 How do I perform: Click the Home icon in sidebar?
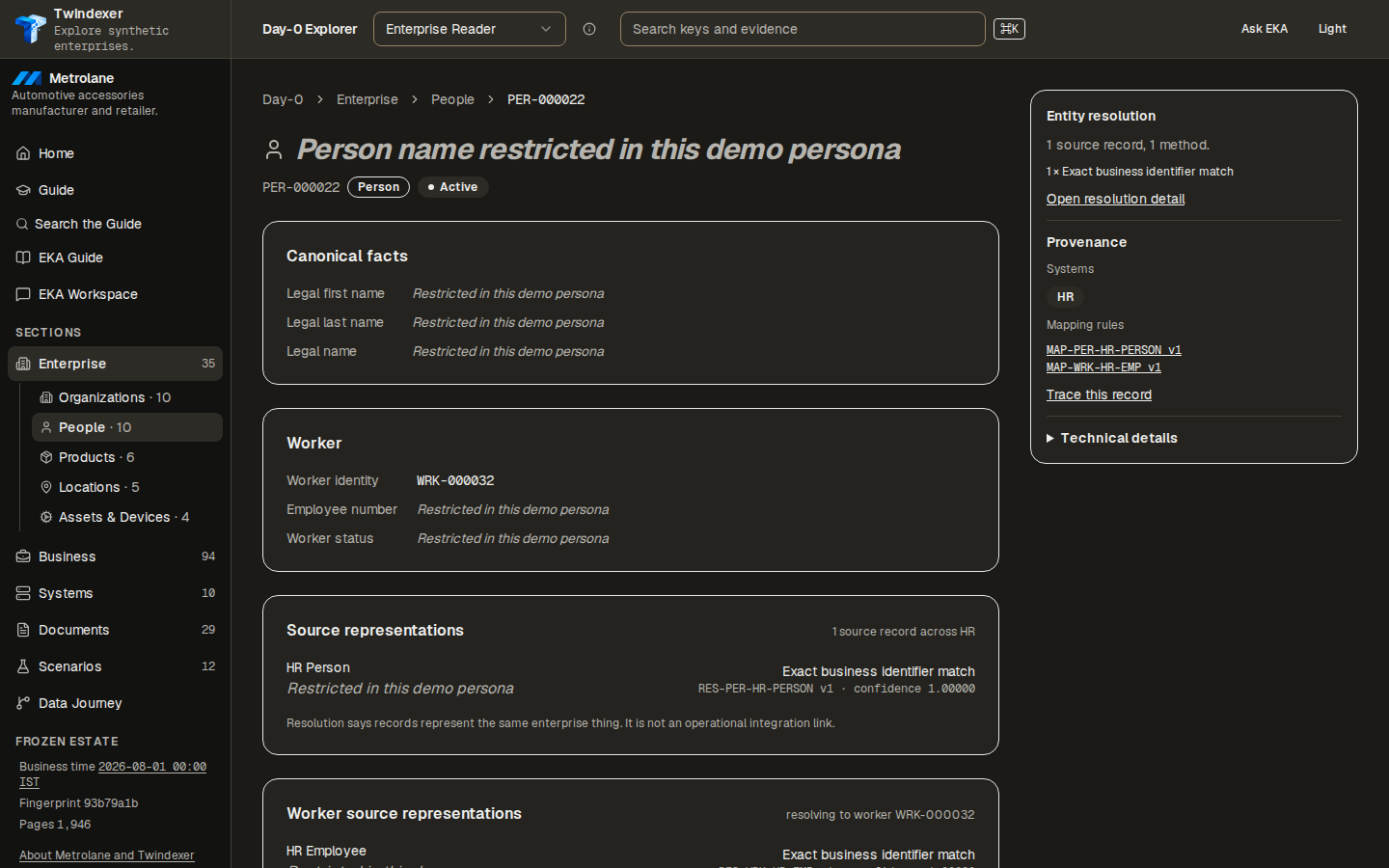[x=23, y=153]
